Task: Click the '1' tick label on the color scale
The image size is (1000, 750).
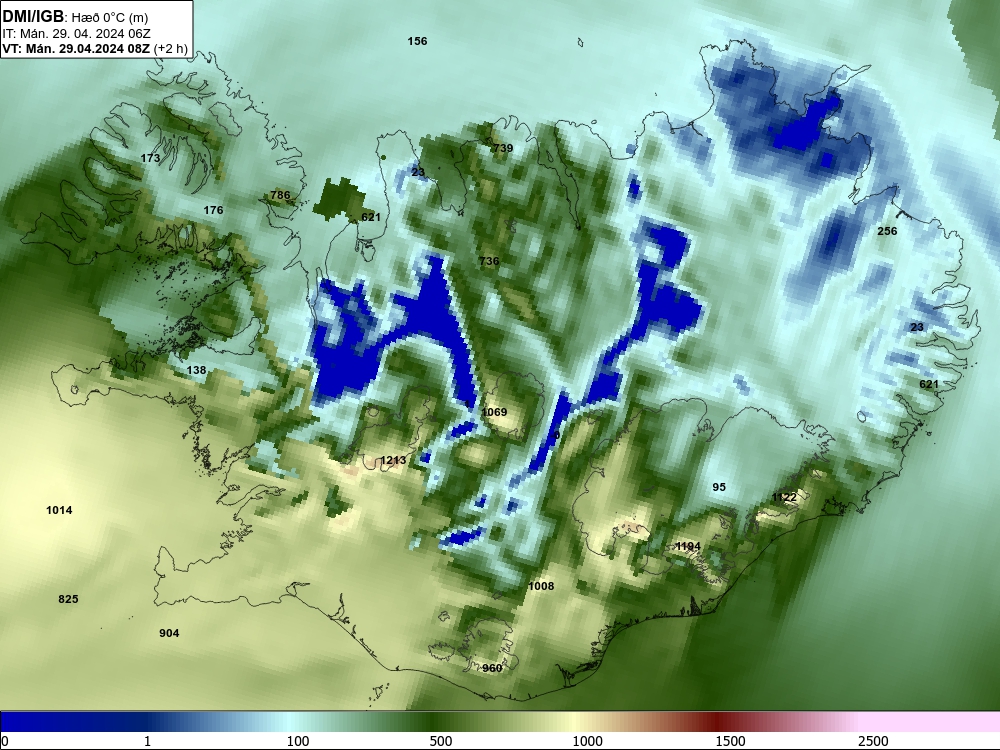Action: point(147,741)
